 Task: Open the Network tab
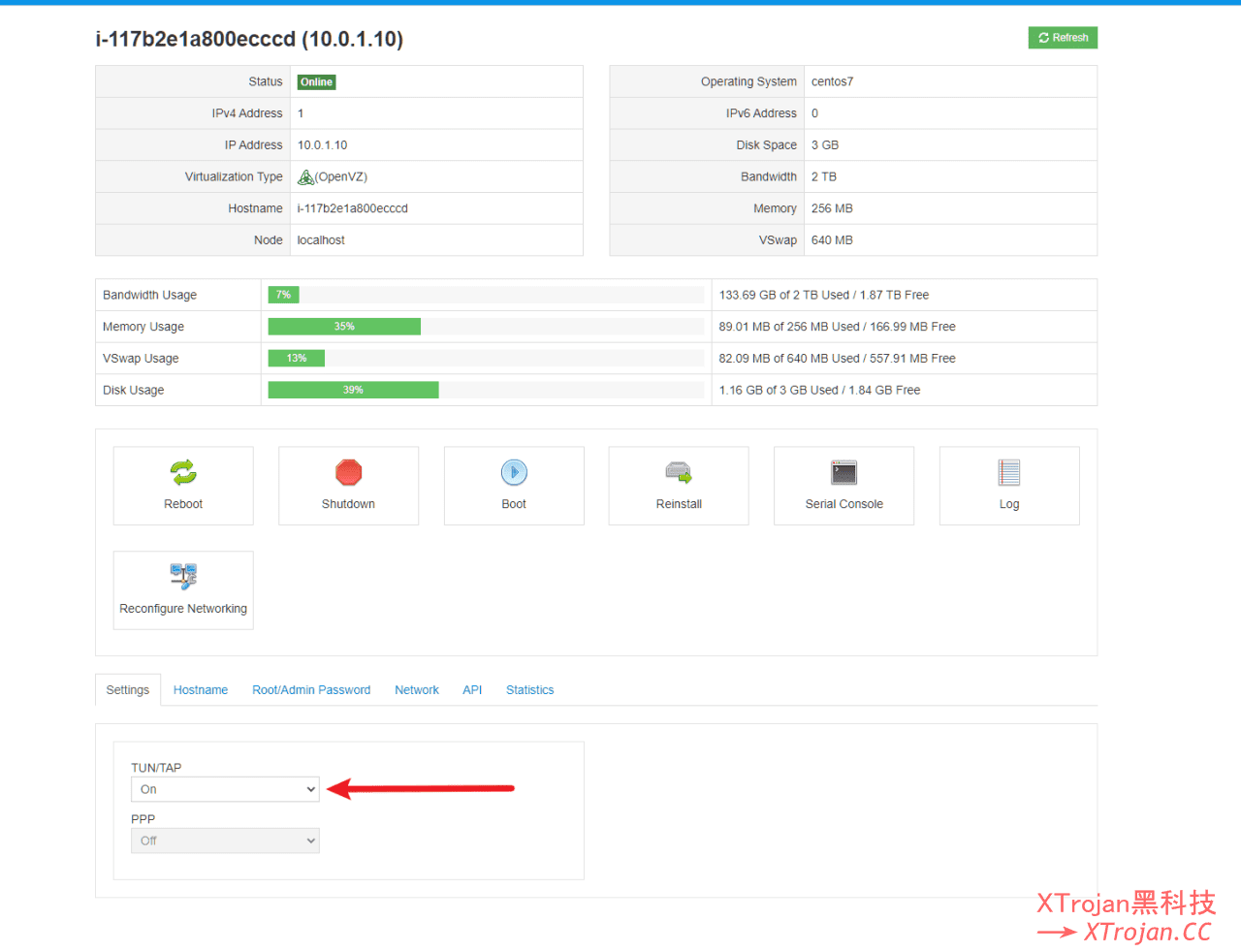(417, 690)
